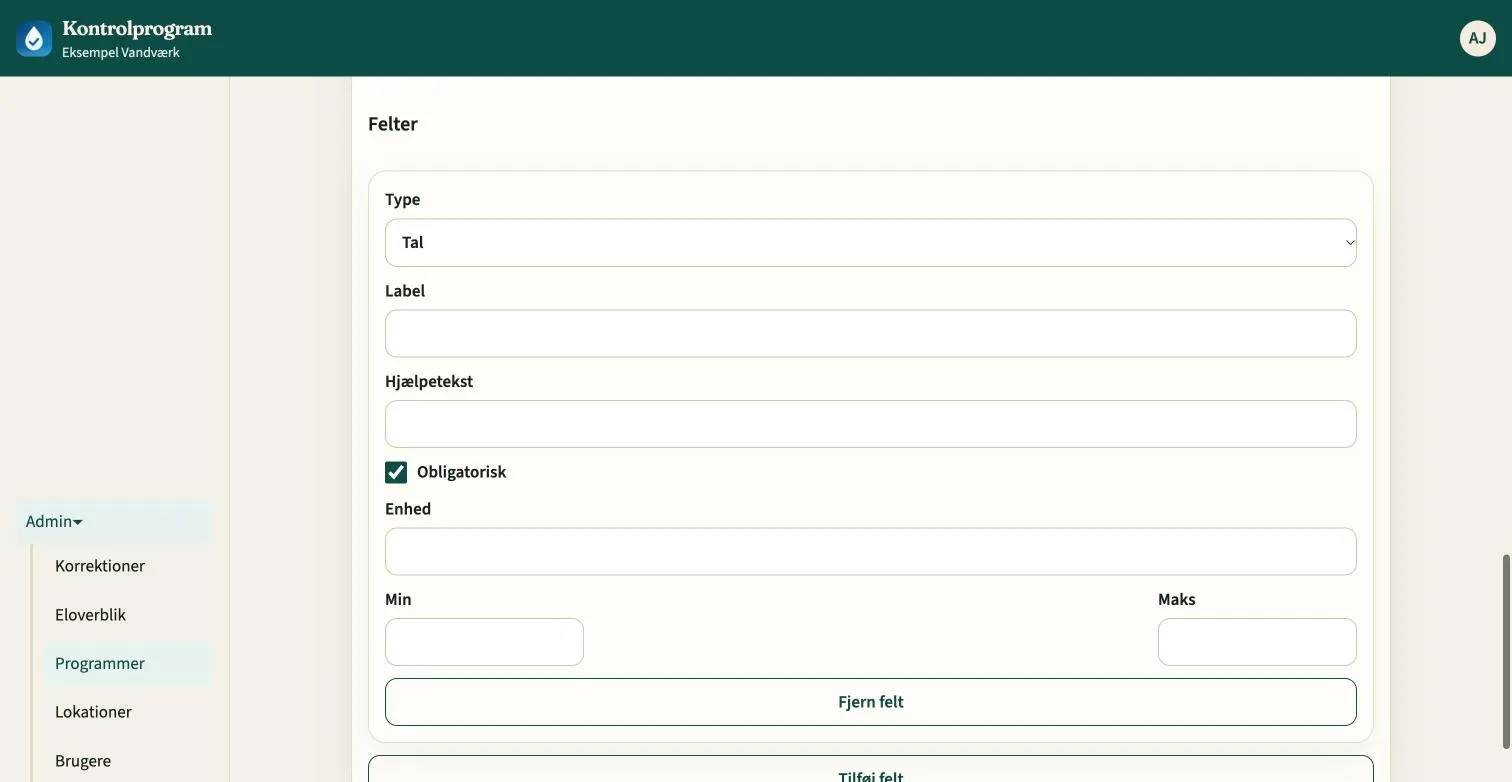Image resolution: width=1512 pixels, height=782 pixels.
Task: Navigate to Lokationer in the sidebar
Action: (128, 712)
